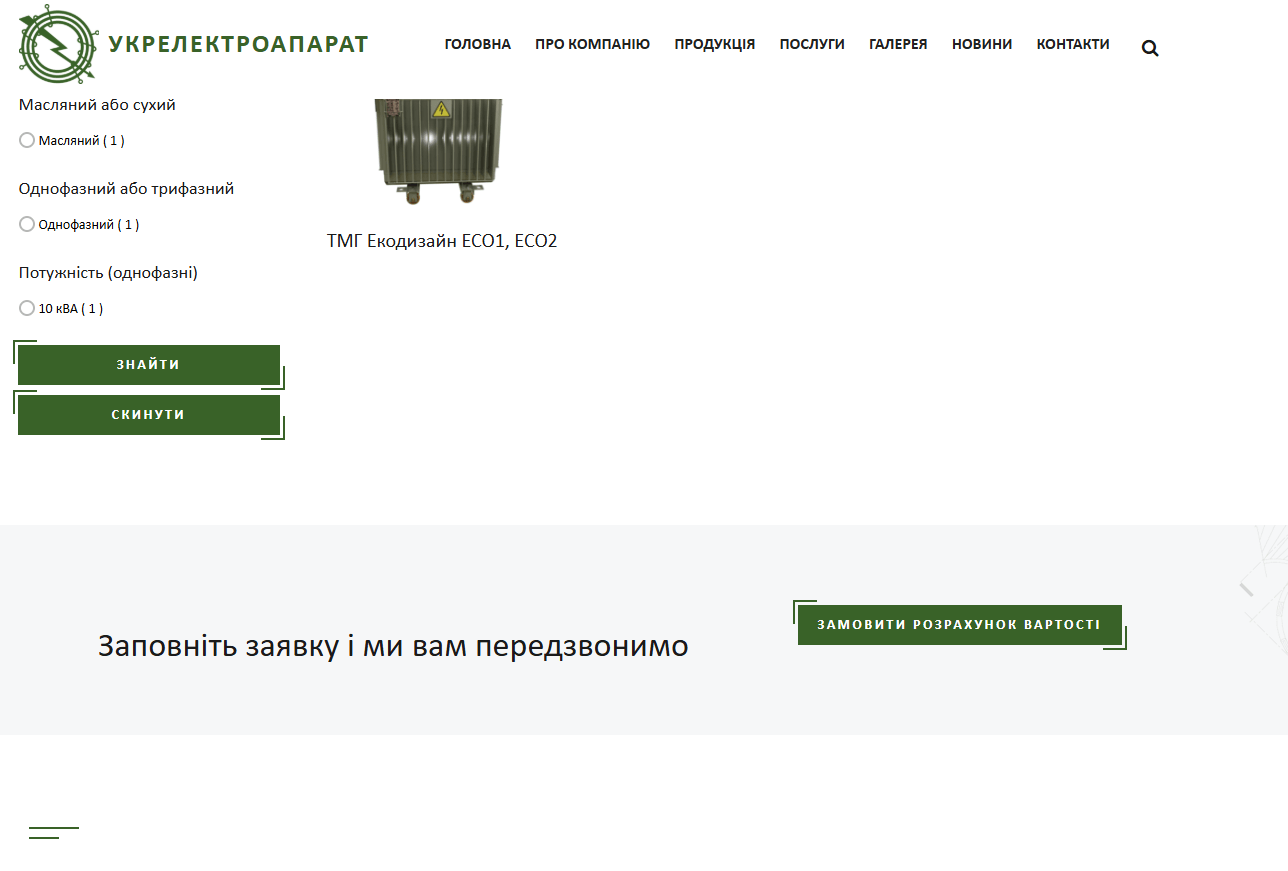Open the НОВИНИ page
This screenshot has width=1288, height=871.
982,44
